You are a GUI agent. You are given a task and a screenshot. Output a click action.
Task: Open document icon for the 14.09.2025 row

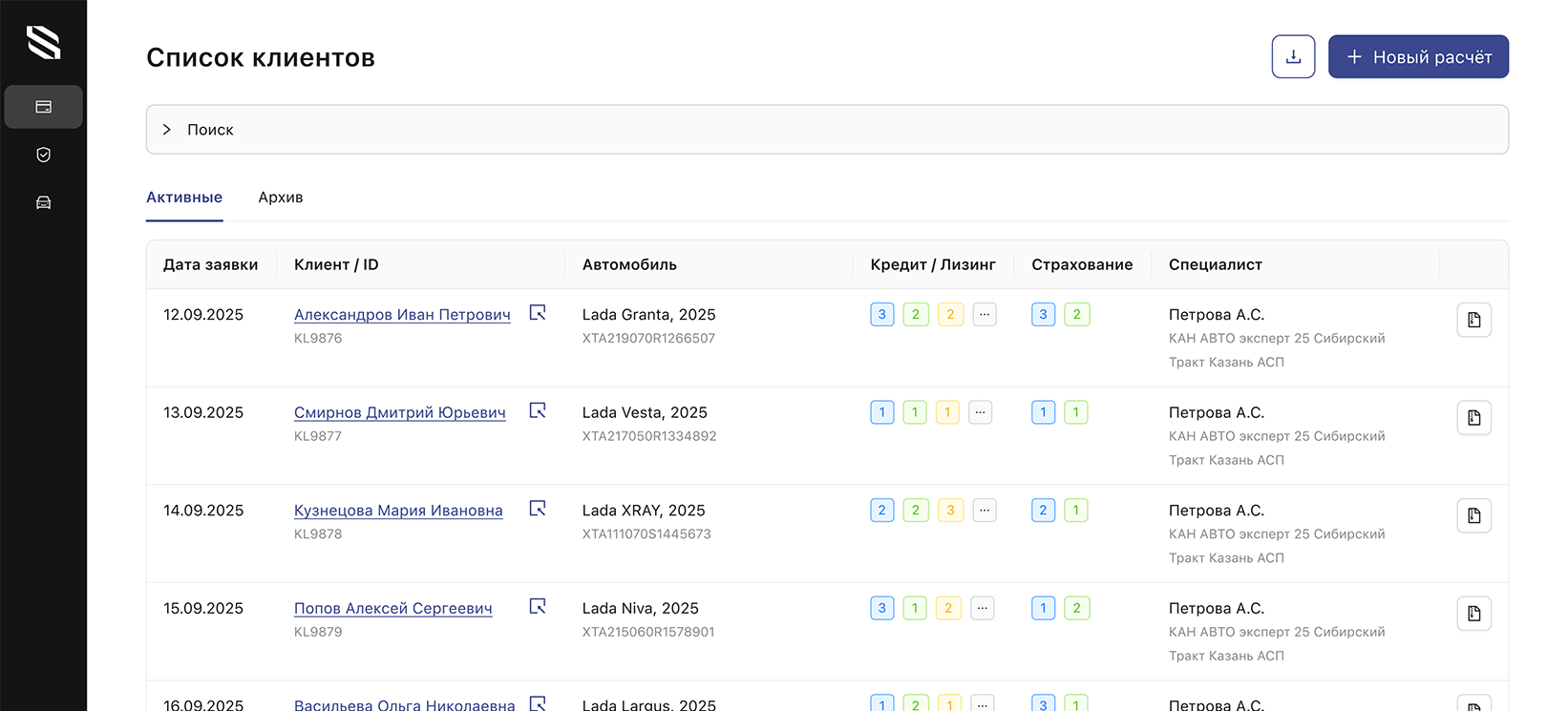point(1473,515)
